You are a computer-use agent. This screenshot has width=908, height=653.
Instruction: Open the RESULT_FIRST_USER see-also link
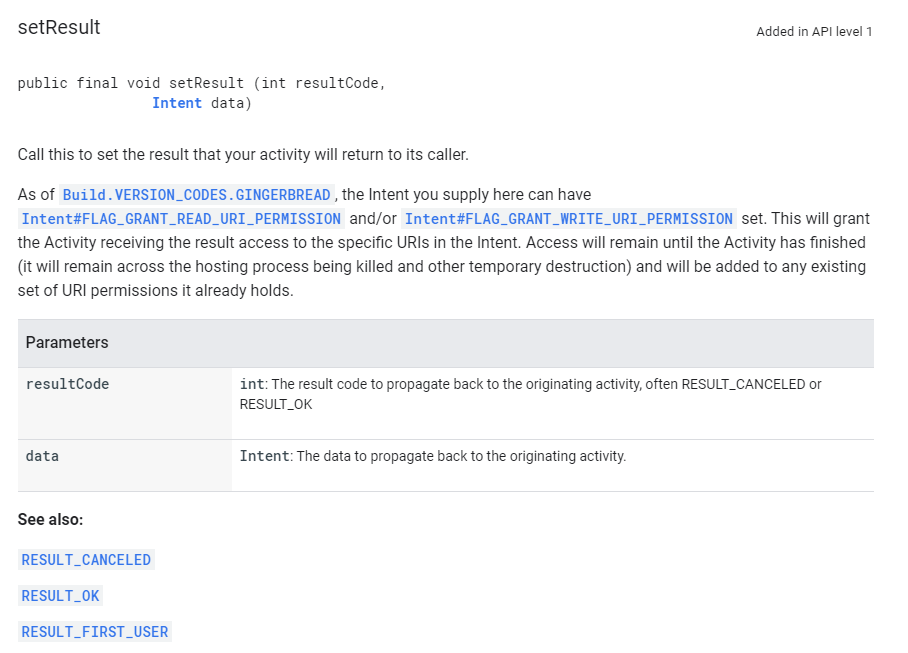pos(95,632)
